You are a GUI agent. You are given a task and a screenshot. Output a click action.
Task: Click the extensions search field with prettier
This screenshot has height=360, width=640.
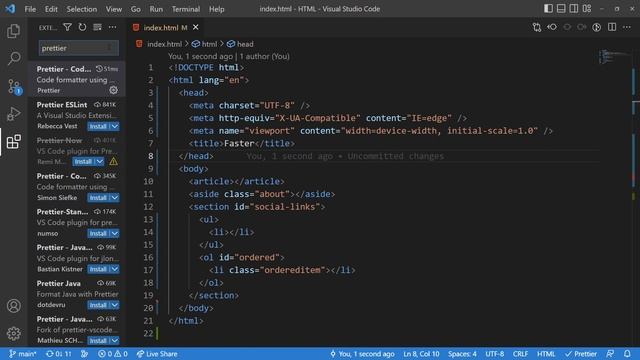(78, 48)
